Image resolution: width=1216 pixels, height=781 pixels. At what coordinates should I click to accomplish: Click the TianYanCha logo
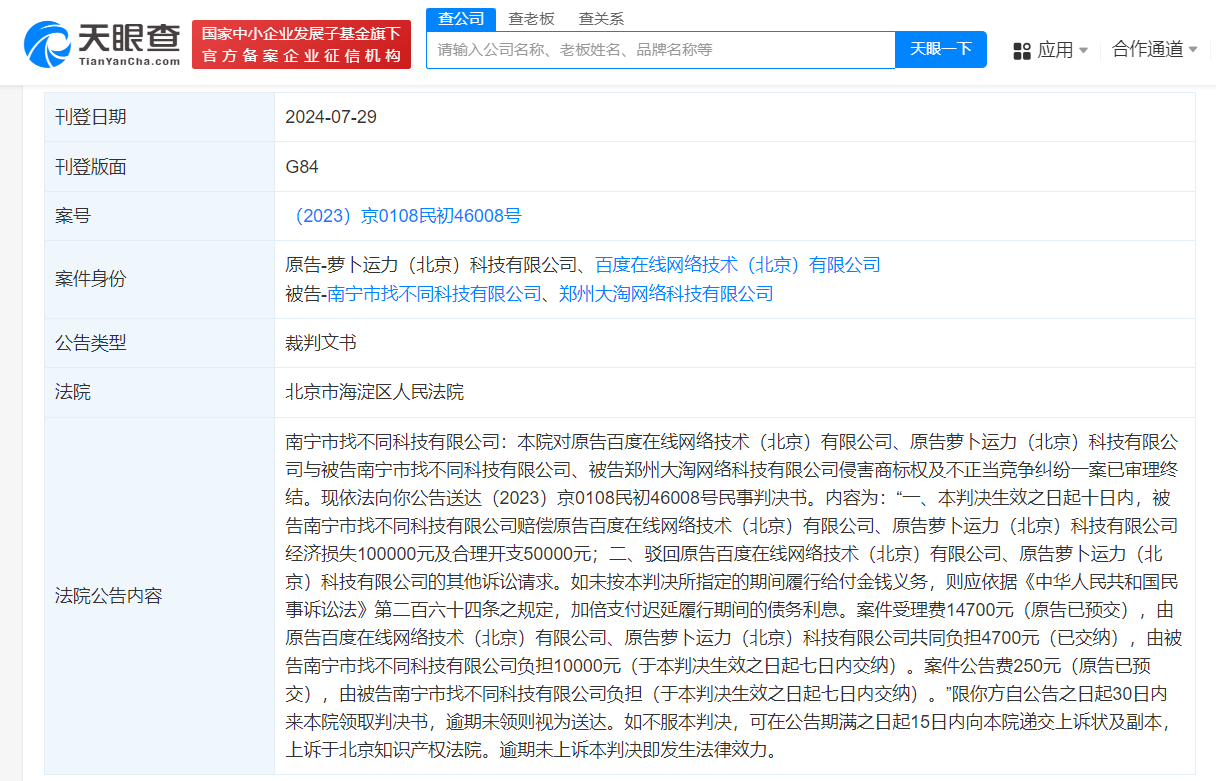pyautogui.click(x=102, y=45)
